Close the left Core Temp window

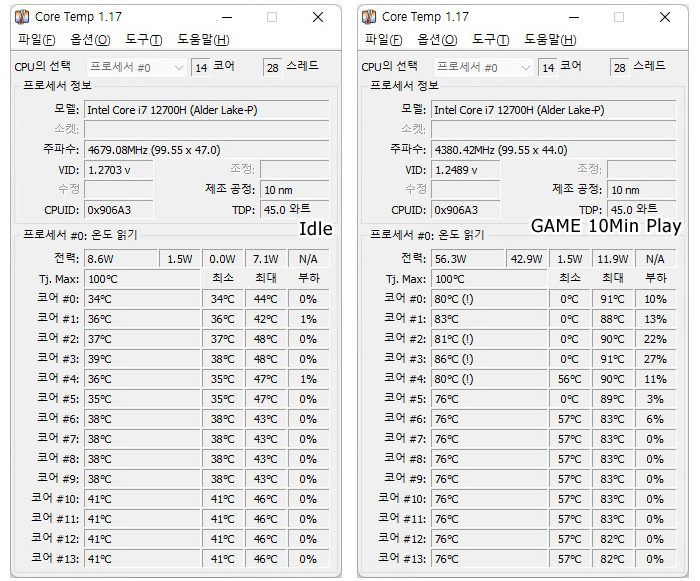click(x=318, y=17)
